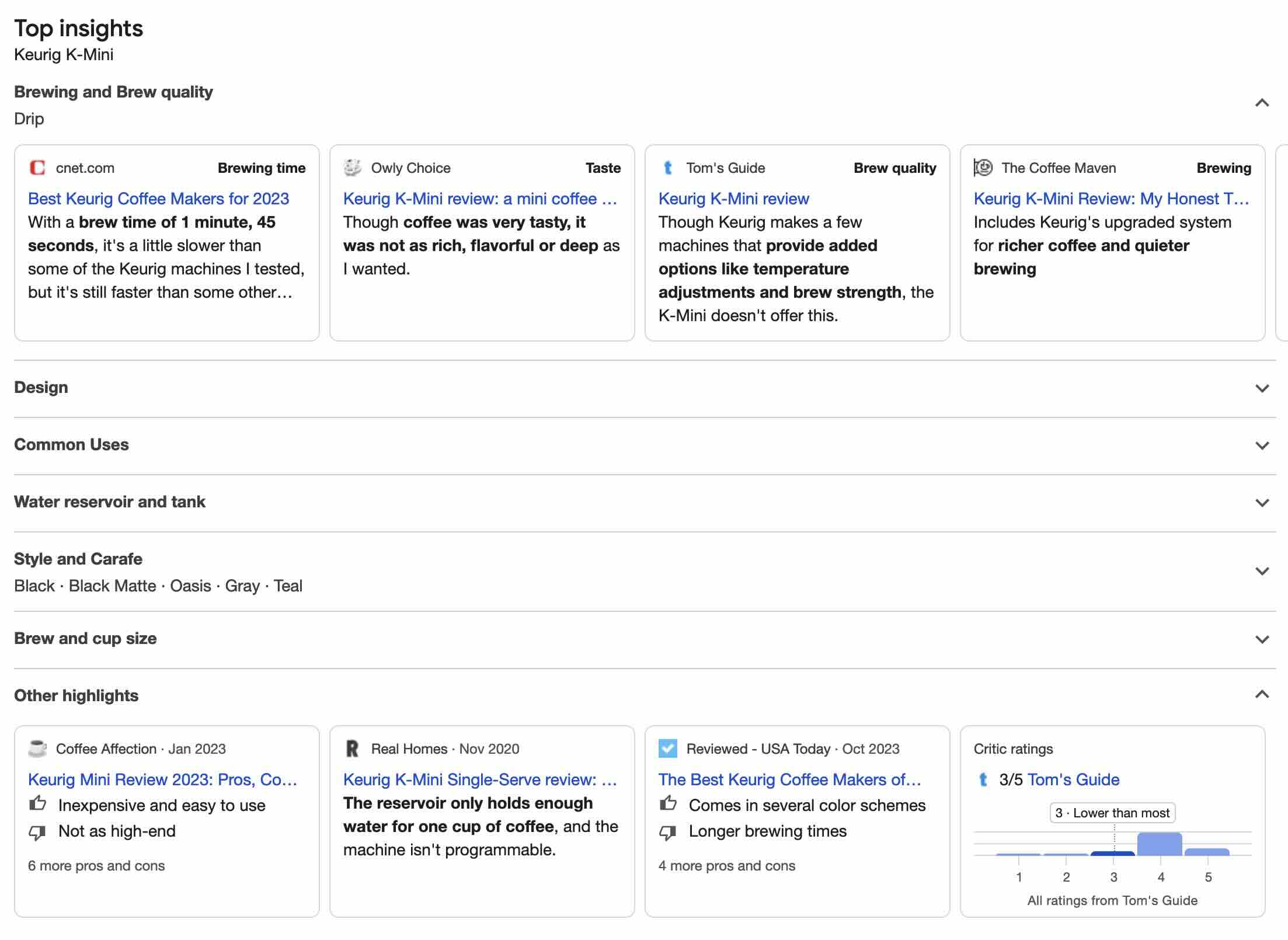Expand the Common Uses section
This screenshot has width=1288, height=940.
point(1262,445)
